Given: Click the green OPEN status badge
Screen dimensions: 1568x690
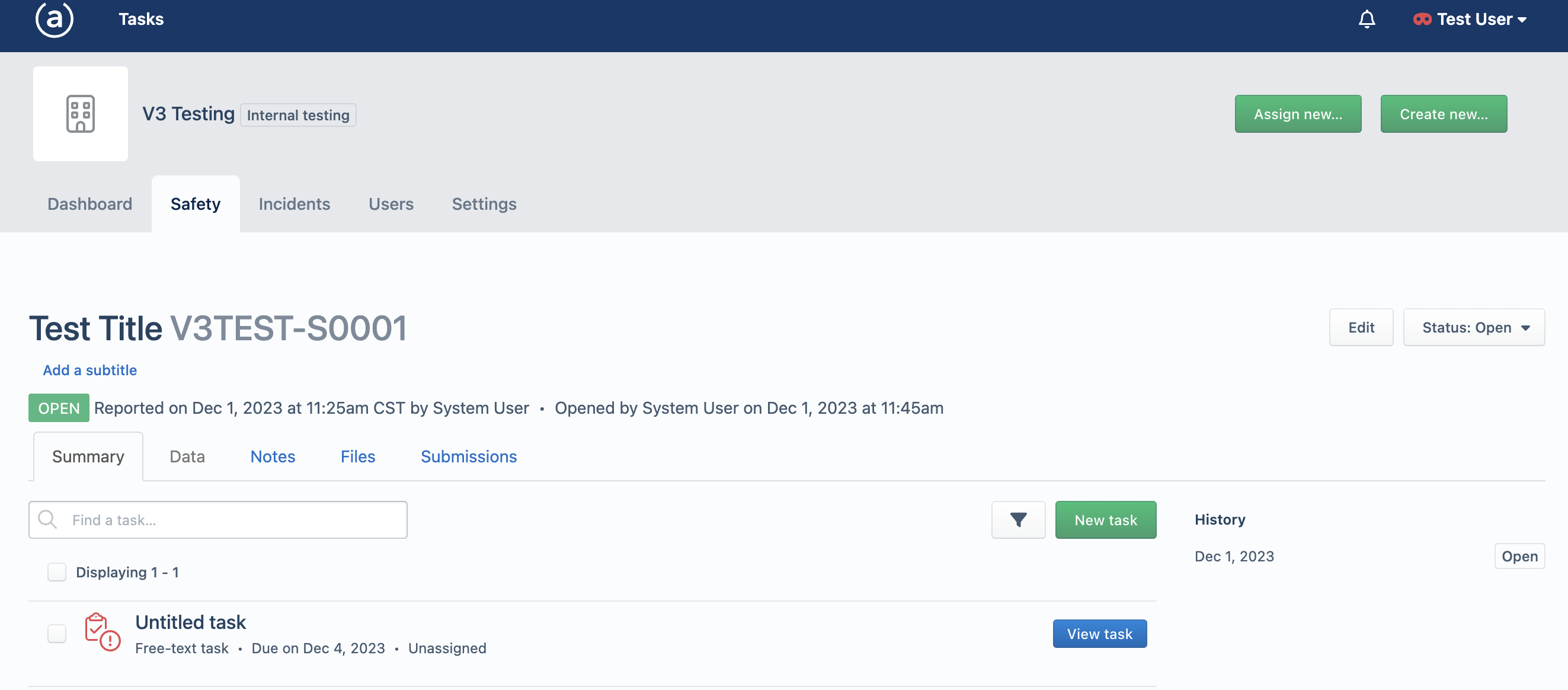Looking at the screenshot, I should pyautogui.click(x=59, y=408).
